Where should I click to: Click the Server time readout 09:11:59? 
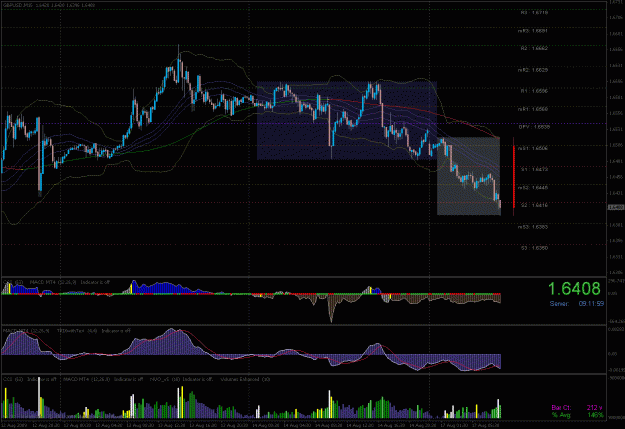click(576, 304)
